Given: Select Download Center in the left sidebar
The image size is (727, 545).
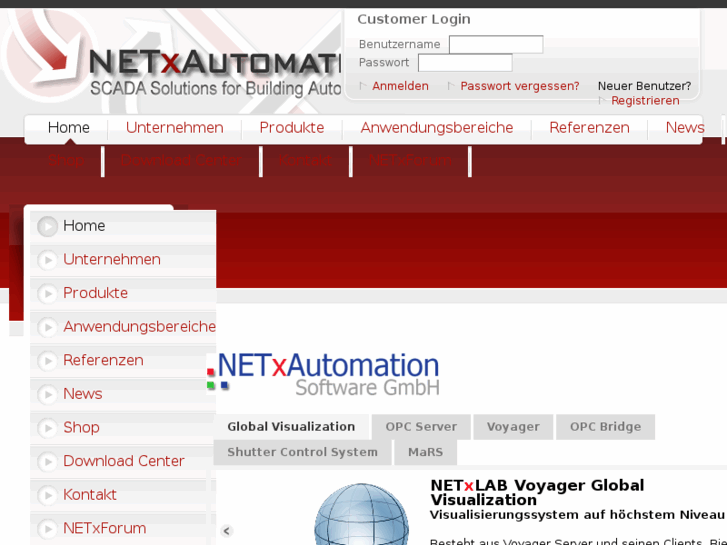Looking at the screenshot, I should 124,462.
